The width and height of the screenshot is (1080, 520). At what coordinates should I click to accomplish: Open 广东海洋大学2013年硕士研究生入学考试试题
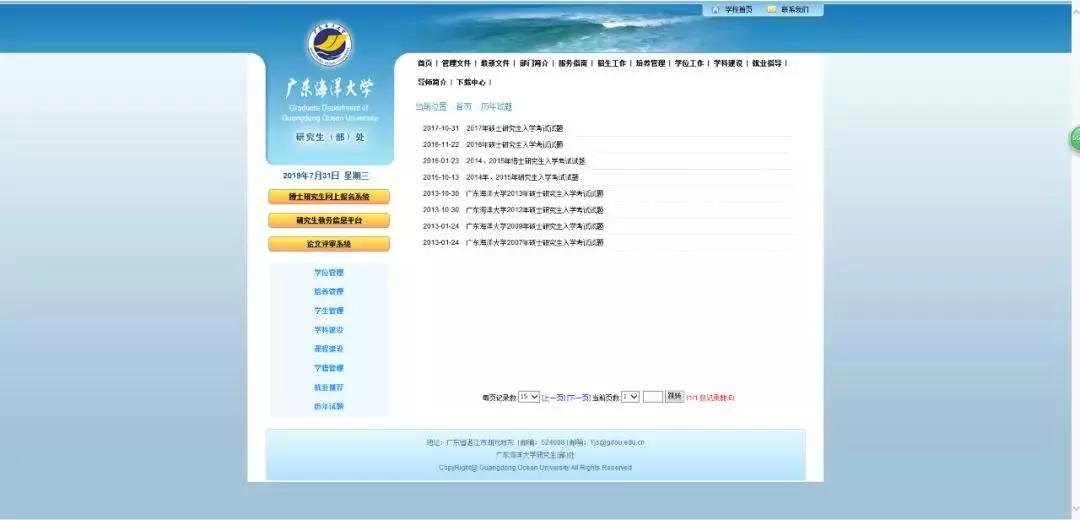pos(534,194)
